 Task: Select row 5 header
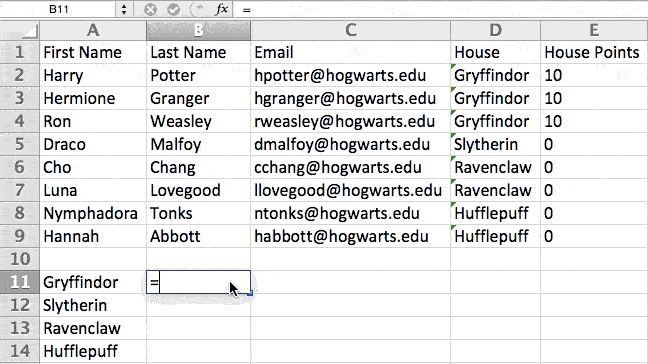click(19, 144)
